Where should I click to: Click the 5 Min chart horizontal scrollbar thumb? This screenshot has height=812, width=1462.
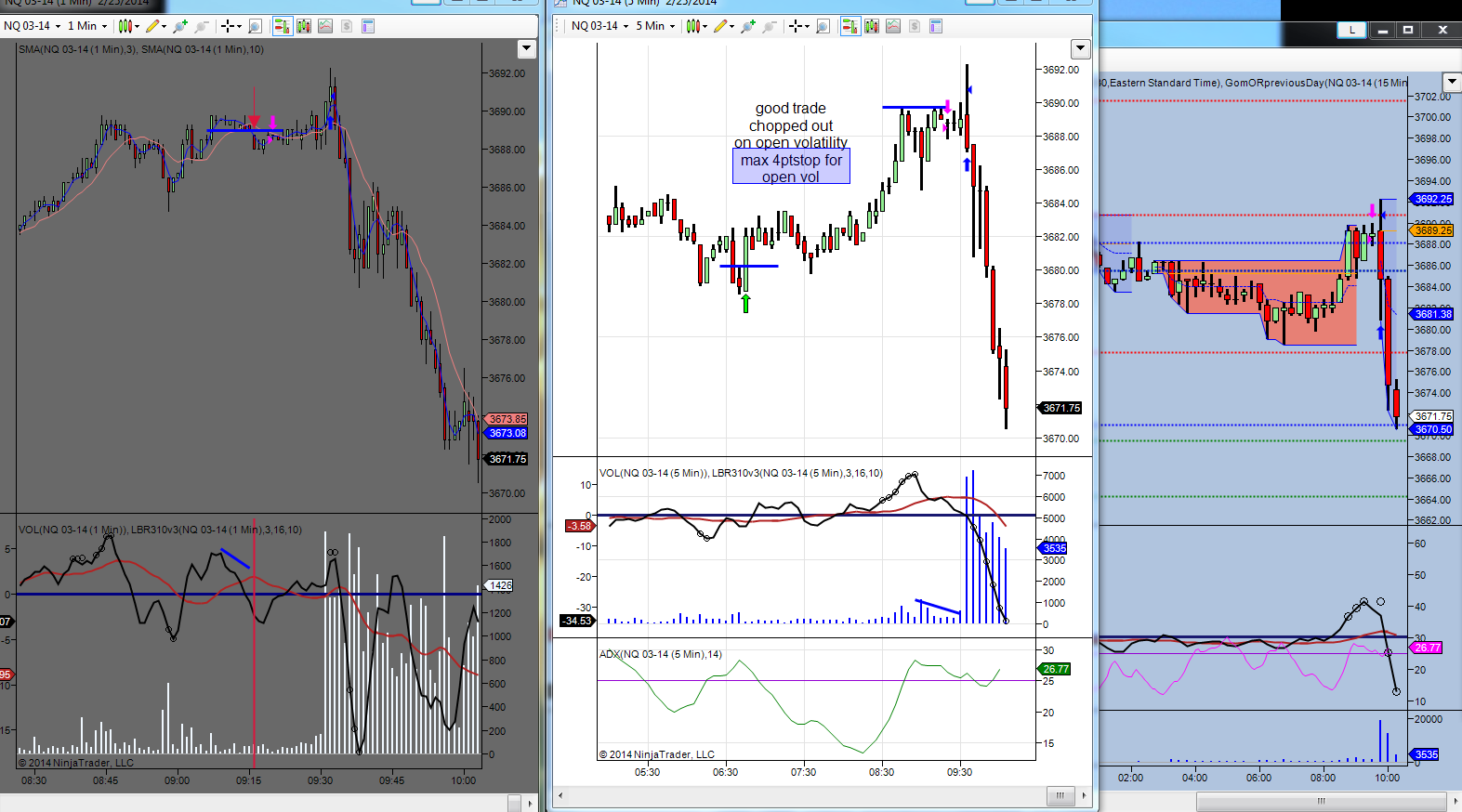coord(1060,795)
